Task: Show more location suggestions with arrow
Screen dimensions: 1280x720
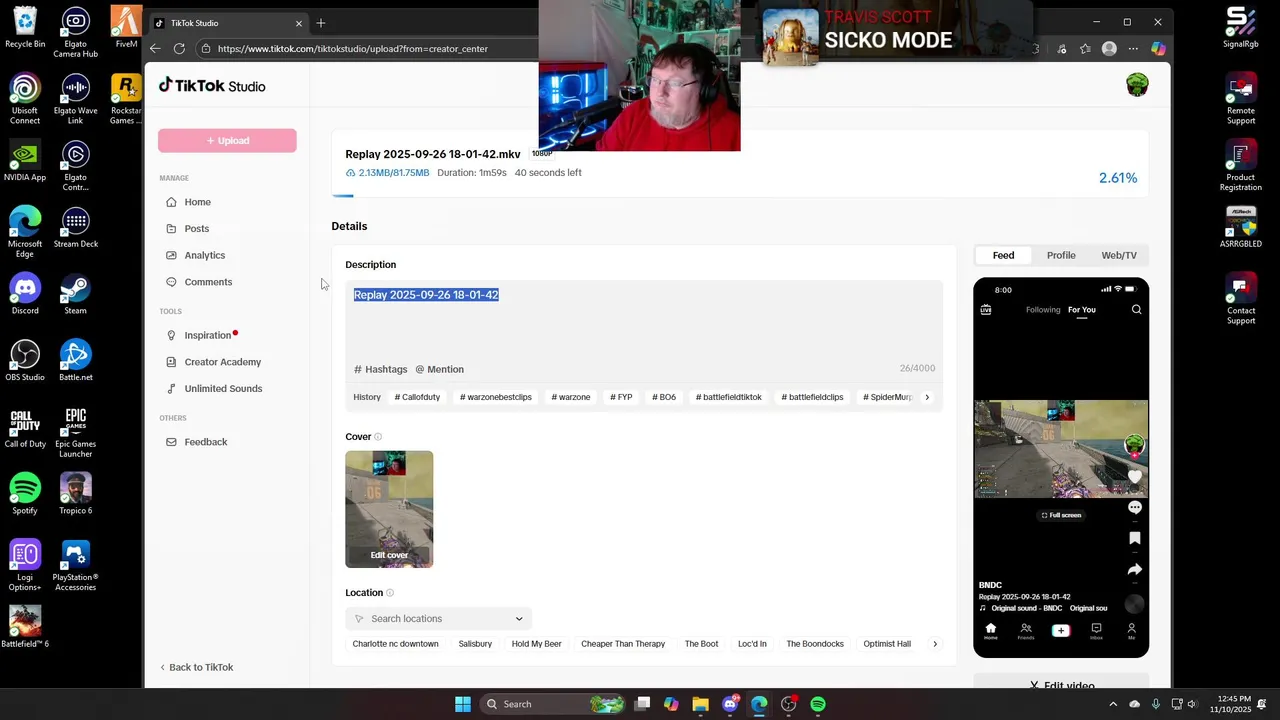Action: (935, 644)
